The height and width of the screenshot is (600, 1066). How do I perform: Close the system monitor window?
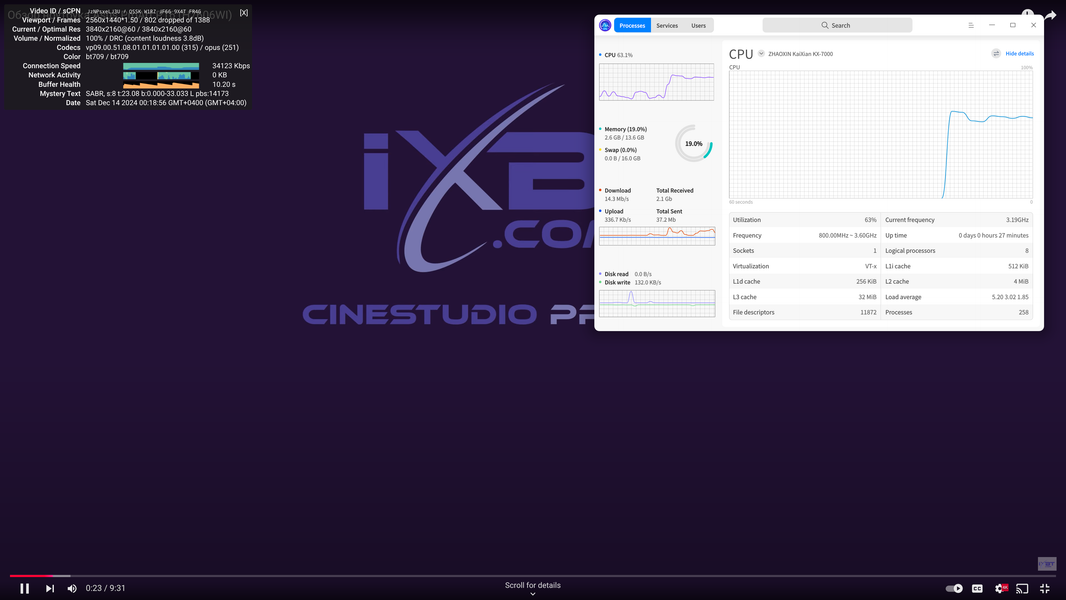coord(1033,25)
